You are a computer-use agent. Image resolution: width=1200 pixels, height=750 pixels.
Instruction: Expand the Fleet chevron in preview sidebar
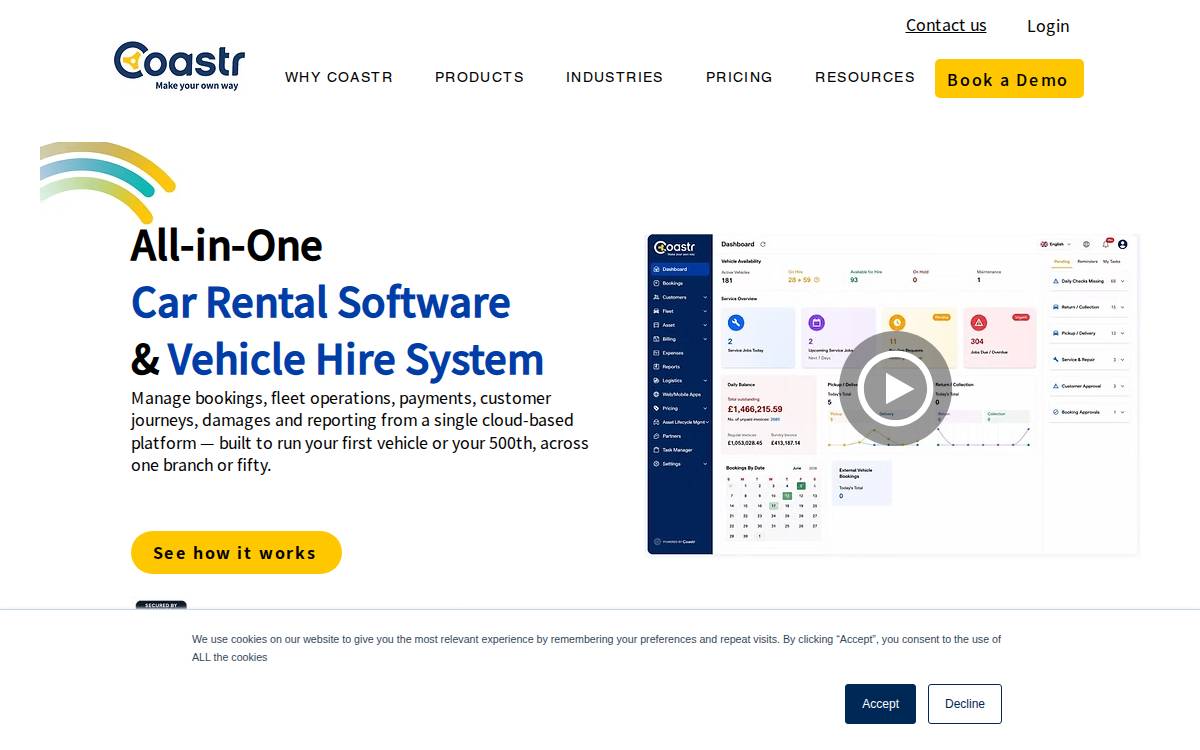(x=705, y=311)
